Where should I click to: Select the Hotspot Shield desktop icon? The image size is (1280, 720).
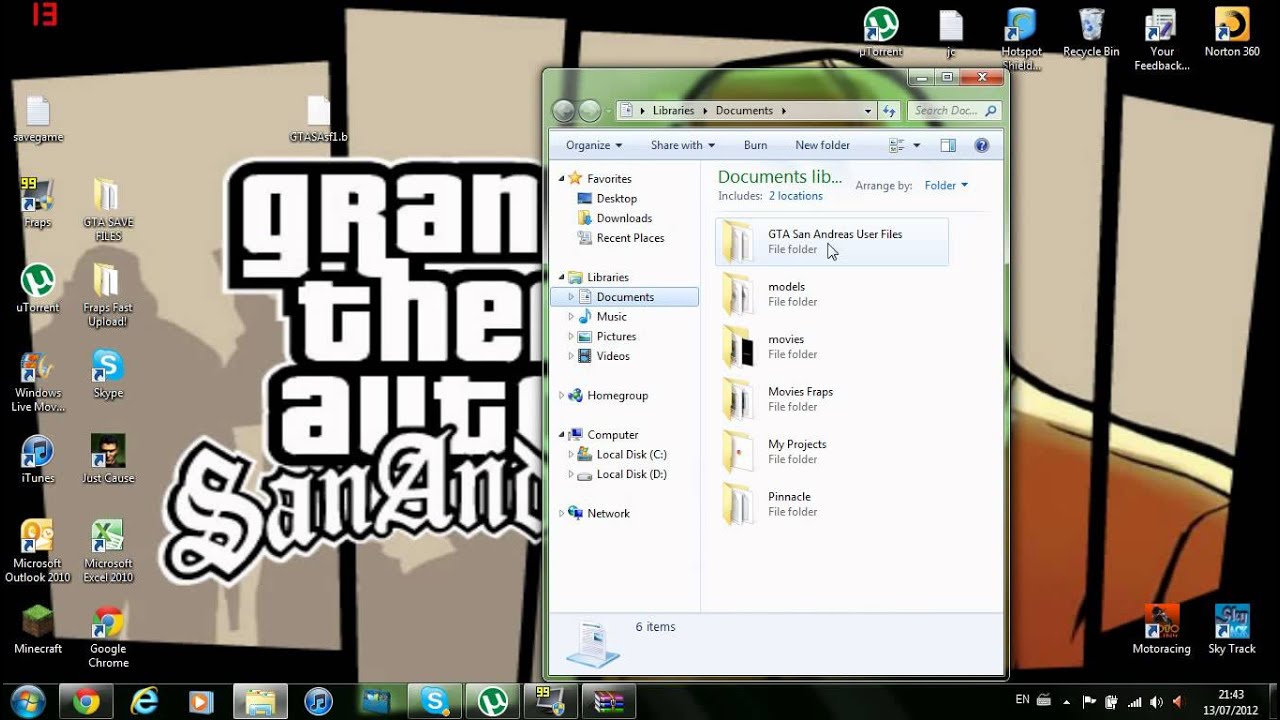pyautogui.click(x=1021, y=40)
